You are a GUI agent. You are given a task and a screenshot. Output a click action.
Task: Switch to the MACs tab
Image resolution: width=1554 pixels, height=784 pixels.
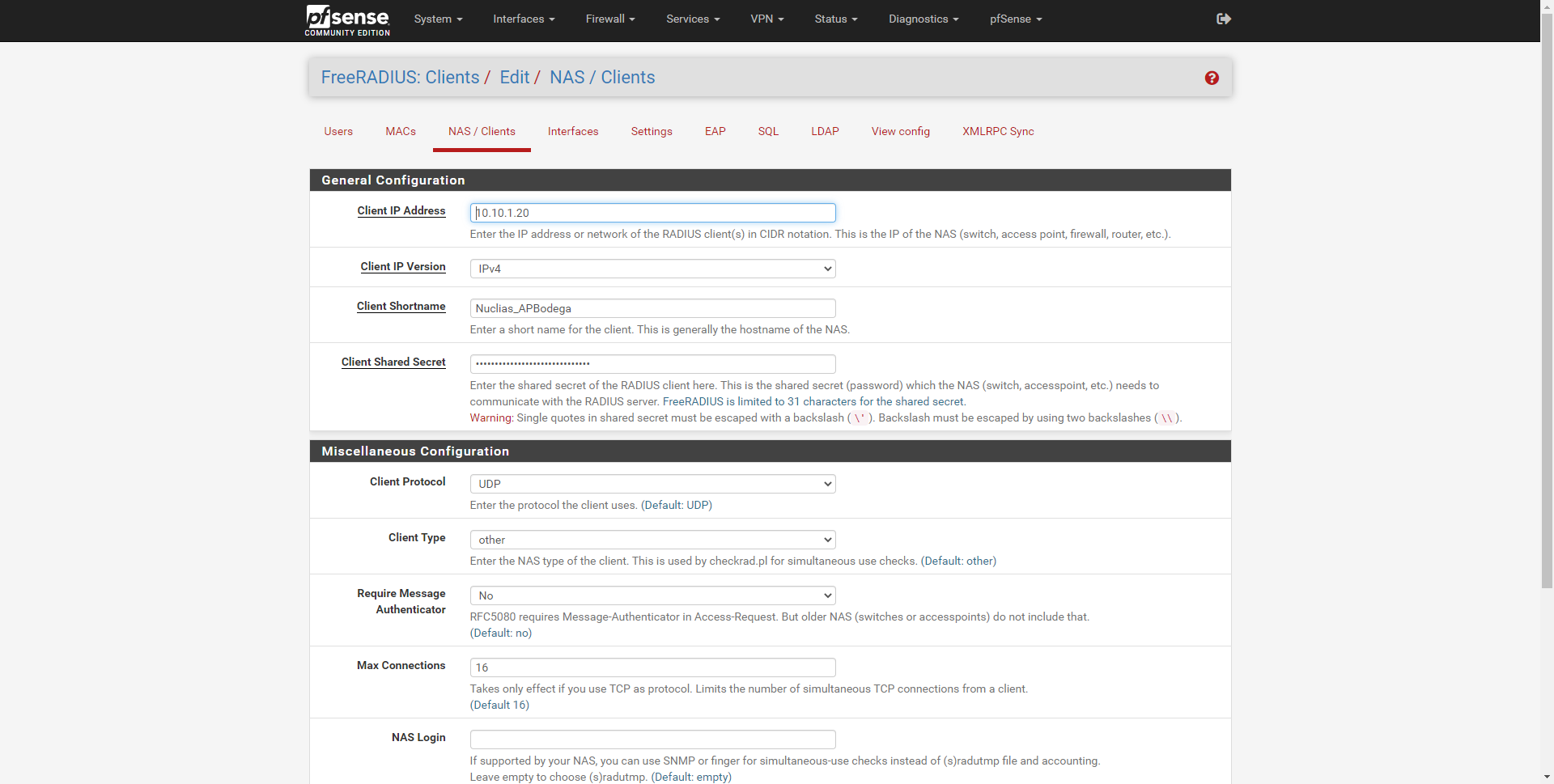pyautogui.click(x=401, y=131)
